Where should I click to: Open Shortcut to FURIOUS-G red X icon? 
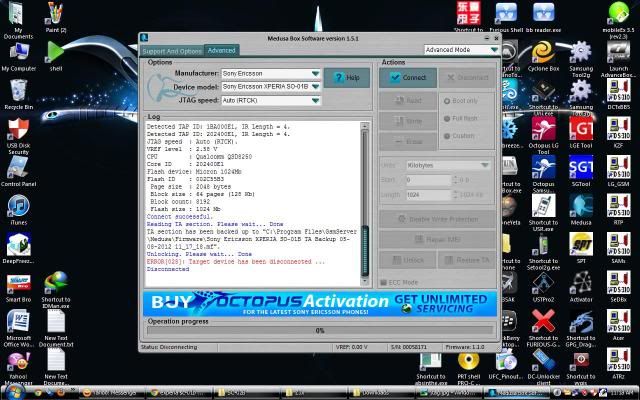click(x=543, y=329)
